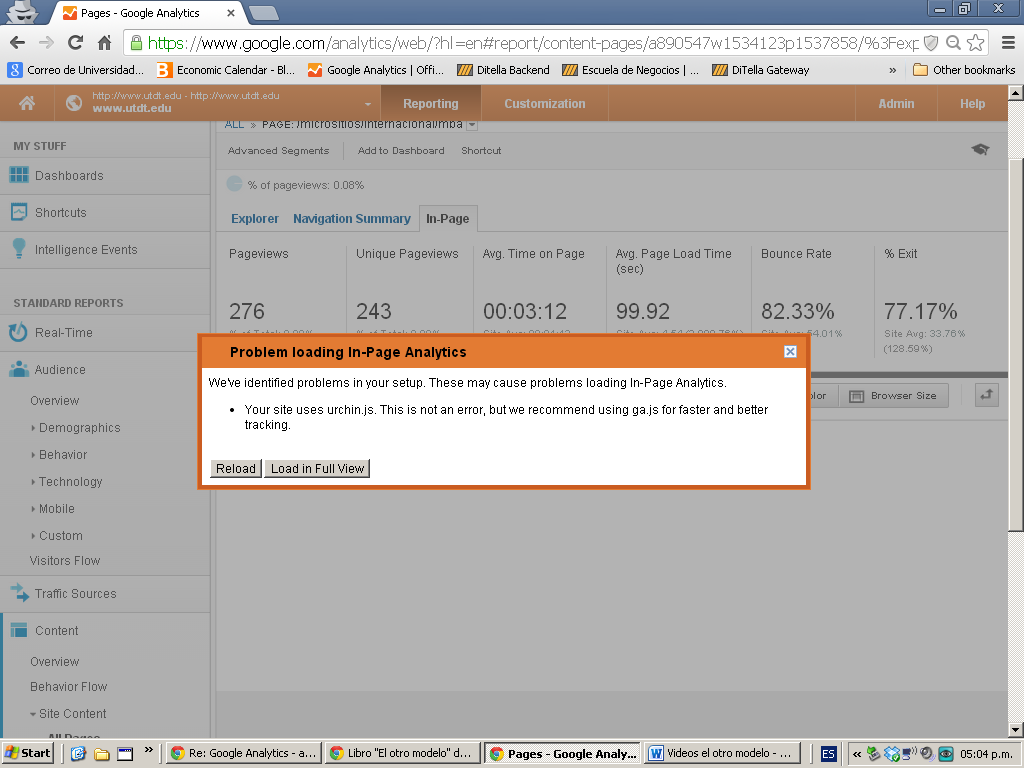Reload the page with the refresh icon
The width and height of the screenshot is (1024, 768).
[76, 43]
